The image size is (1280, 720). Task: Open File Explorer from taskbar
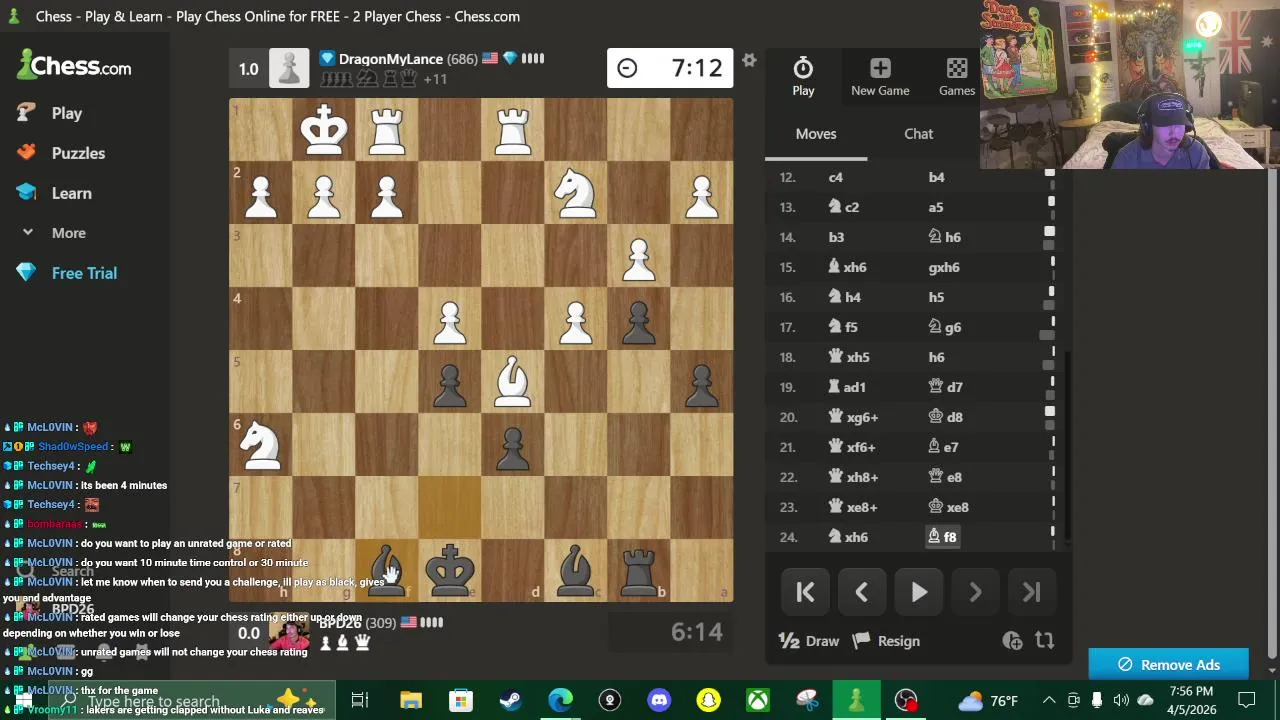[410, 700]
